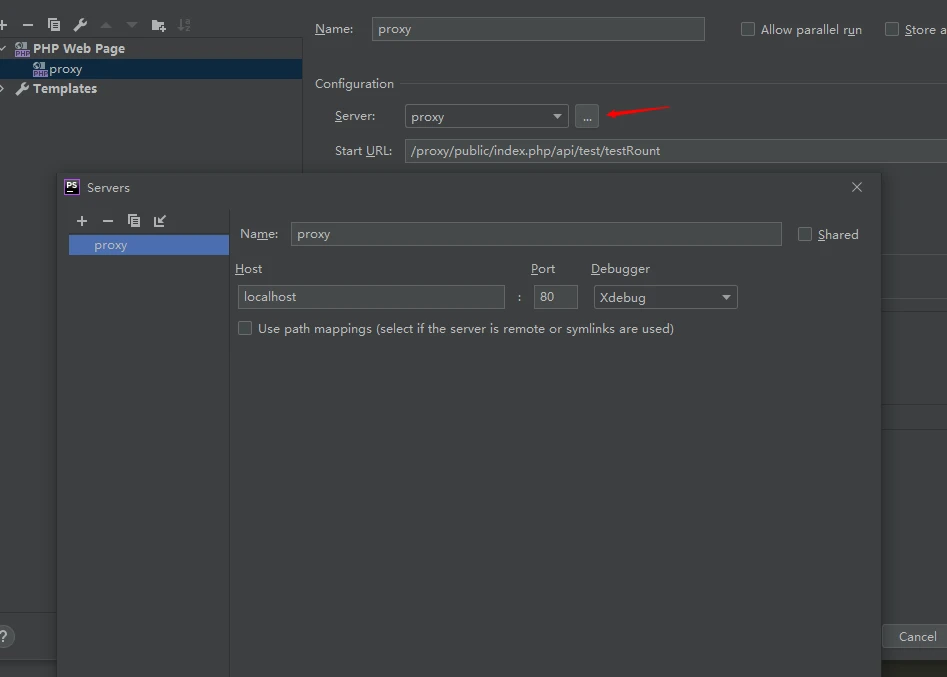
Task: Enable the Shared checkbox
Action: coord(805,234)
